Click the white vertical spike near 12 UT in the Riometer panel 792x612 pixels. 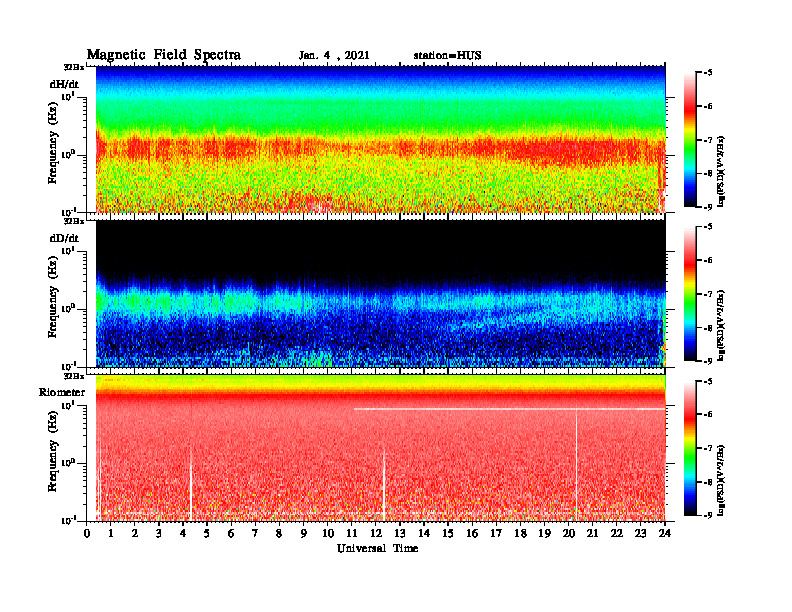[x=384, y=483]
